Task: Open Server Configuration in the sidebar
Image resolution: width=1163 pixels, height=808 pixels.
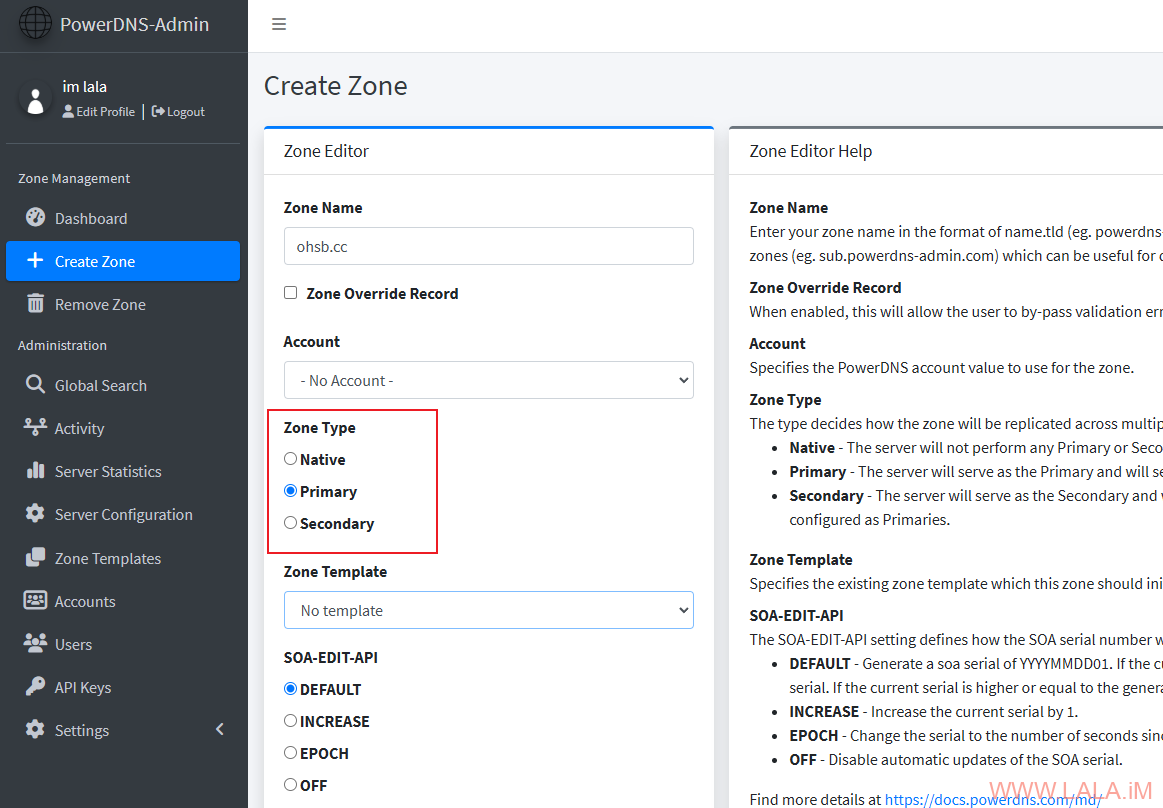Action: (x=123, y=514)
